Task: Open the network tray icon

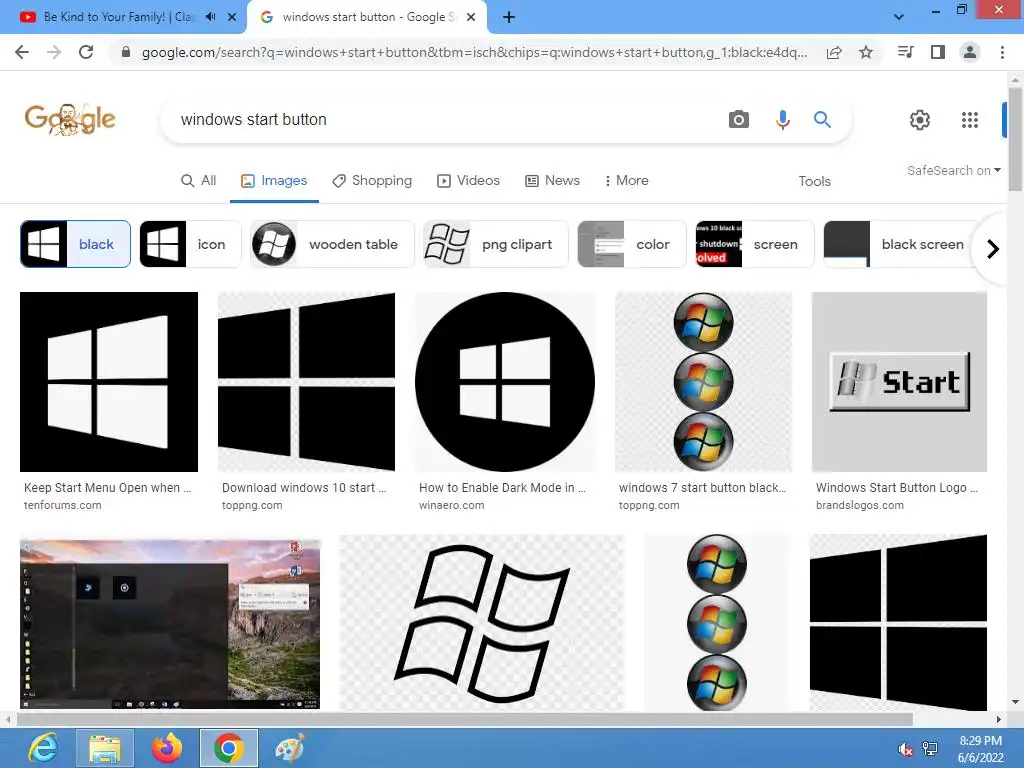Action: click(930, 749)
